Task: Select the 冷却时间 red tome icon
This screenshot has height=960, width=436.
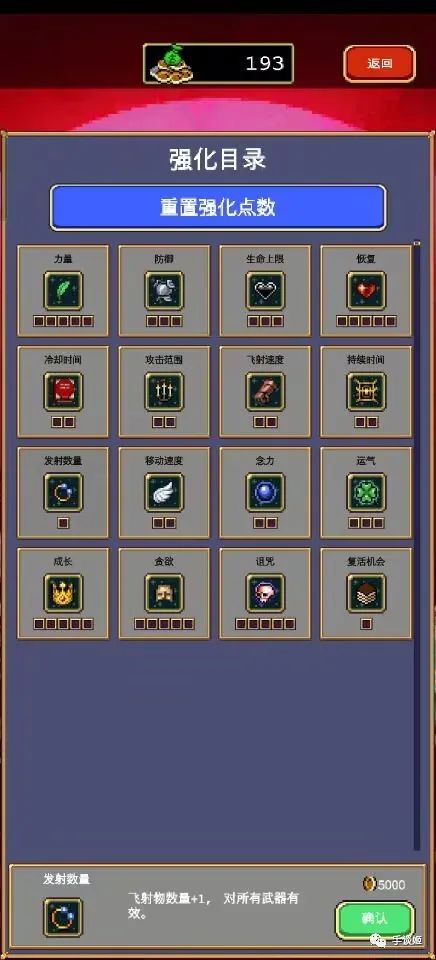Action: (x=63, y=392)
